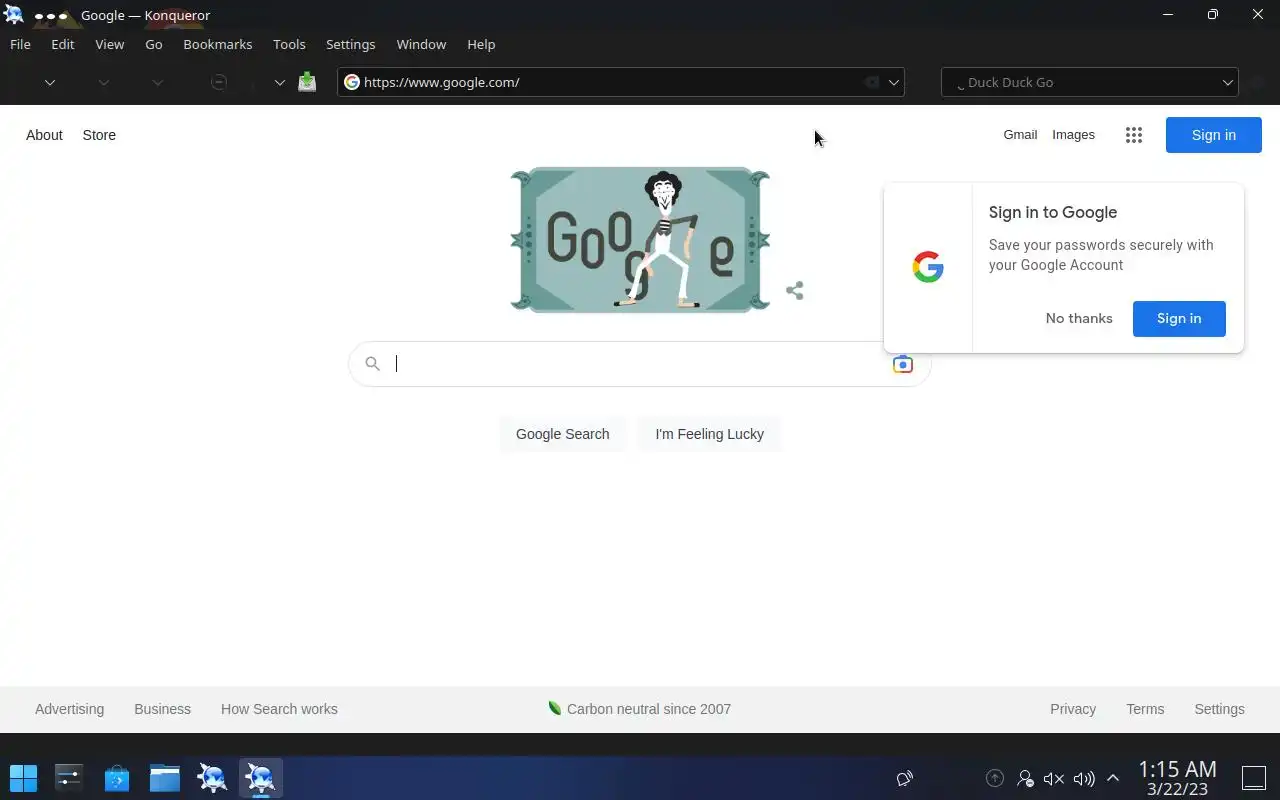Open the Gmail link
Screen dimensions: 1280x800
[x=1020, y=135]
